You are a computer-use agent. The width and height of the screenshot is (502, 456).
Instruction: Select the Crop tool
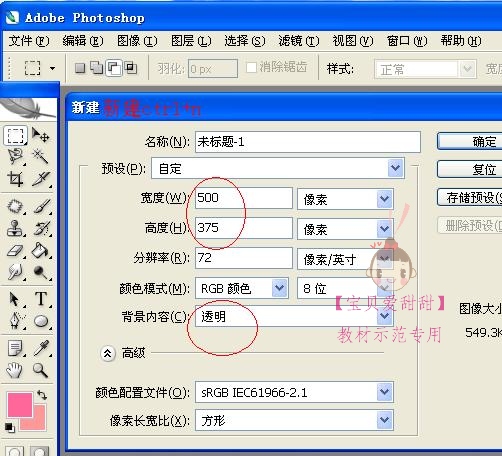15,178
